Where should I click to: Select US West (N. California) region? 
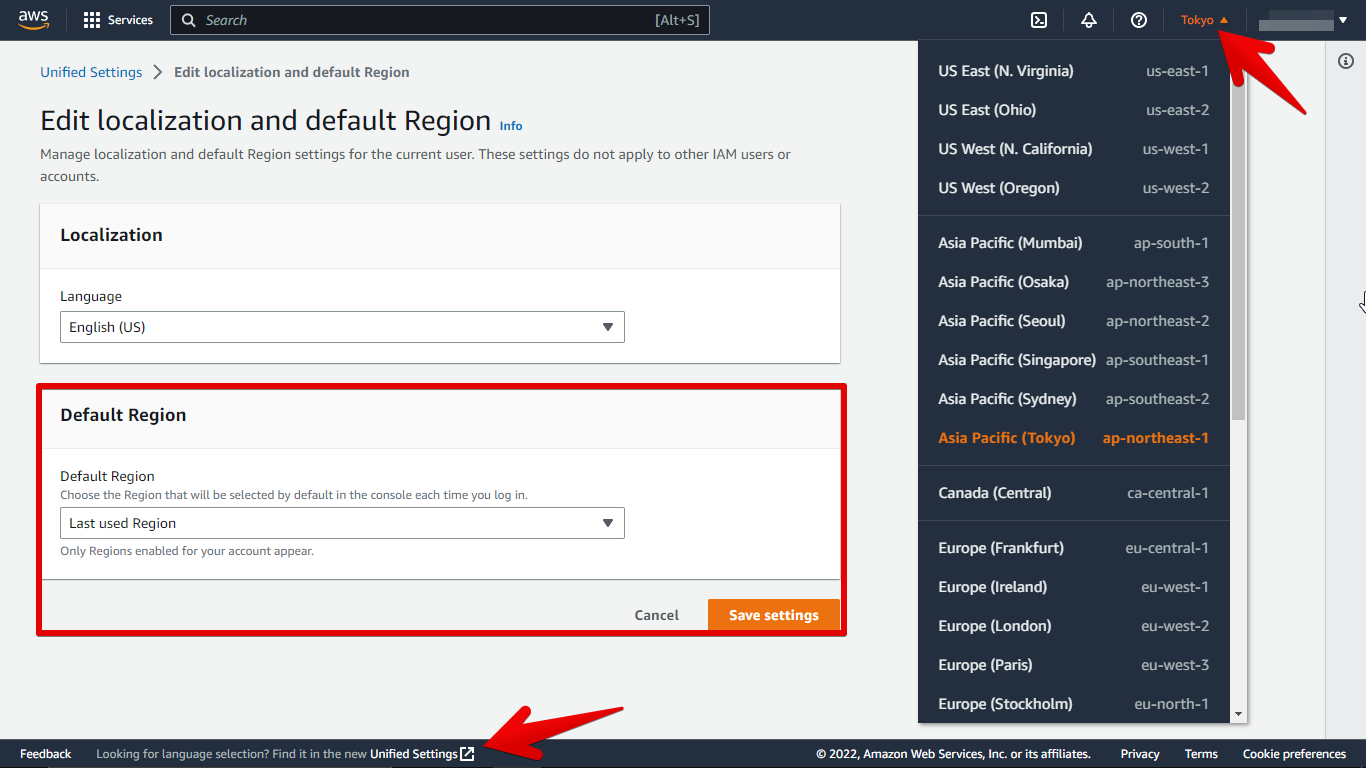pyautogui.click(x=1074, y=149)
